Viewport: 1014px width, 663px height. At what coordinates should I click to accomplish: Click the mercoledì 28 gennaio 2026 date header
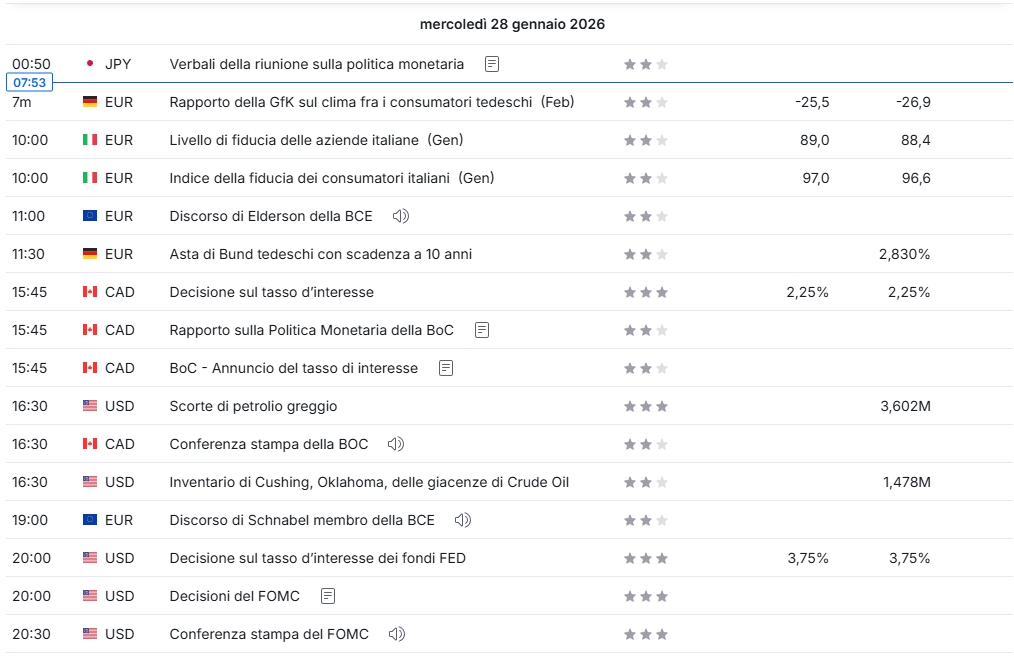[512, 24]
